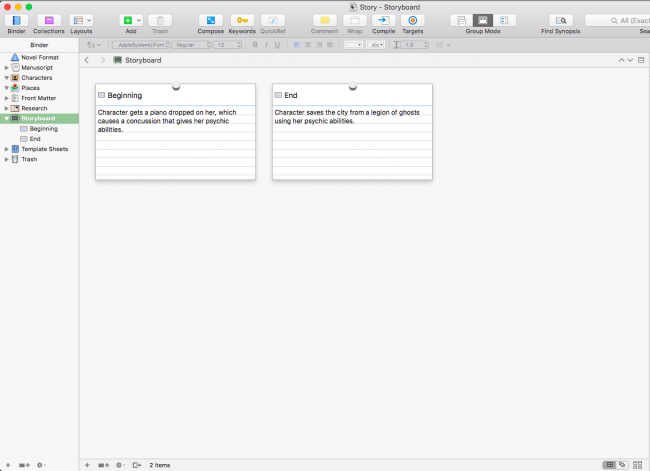Image resolution: width=650 pixels, height=471 pixels.
Task: Open the Collections toolbar icon
Action: coord(49,20)
